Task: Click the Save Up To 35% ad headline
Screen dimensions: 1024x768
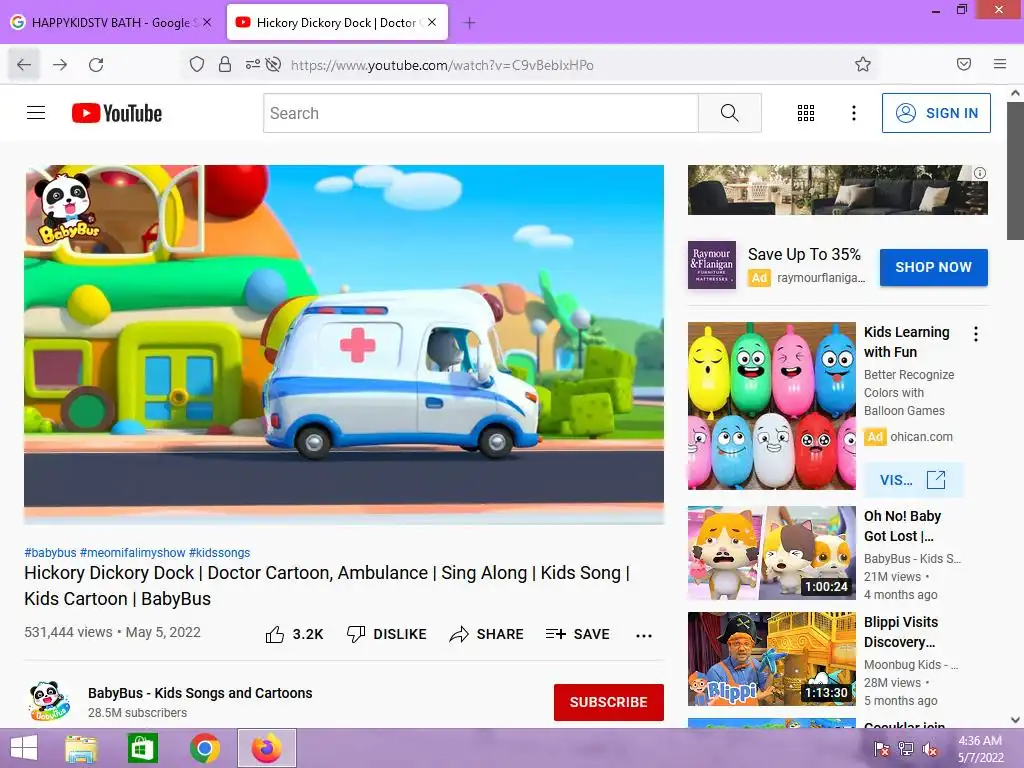Action: 804,254
